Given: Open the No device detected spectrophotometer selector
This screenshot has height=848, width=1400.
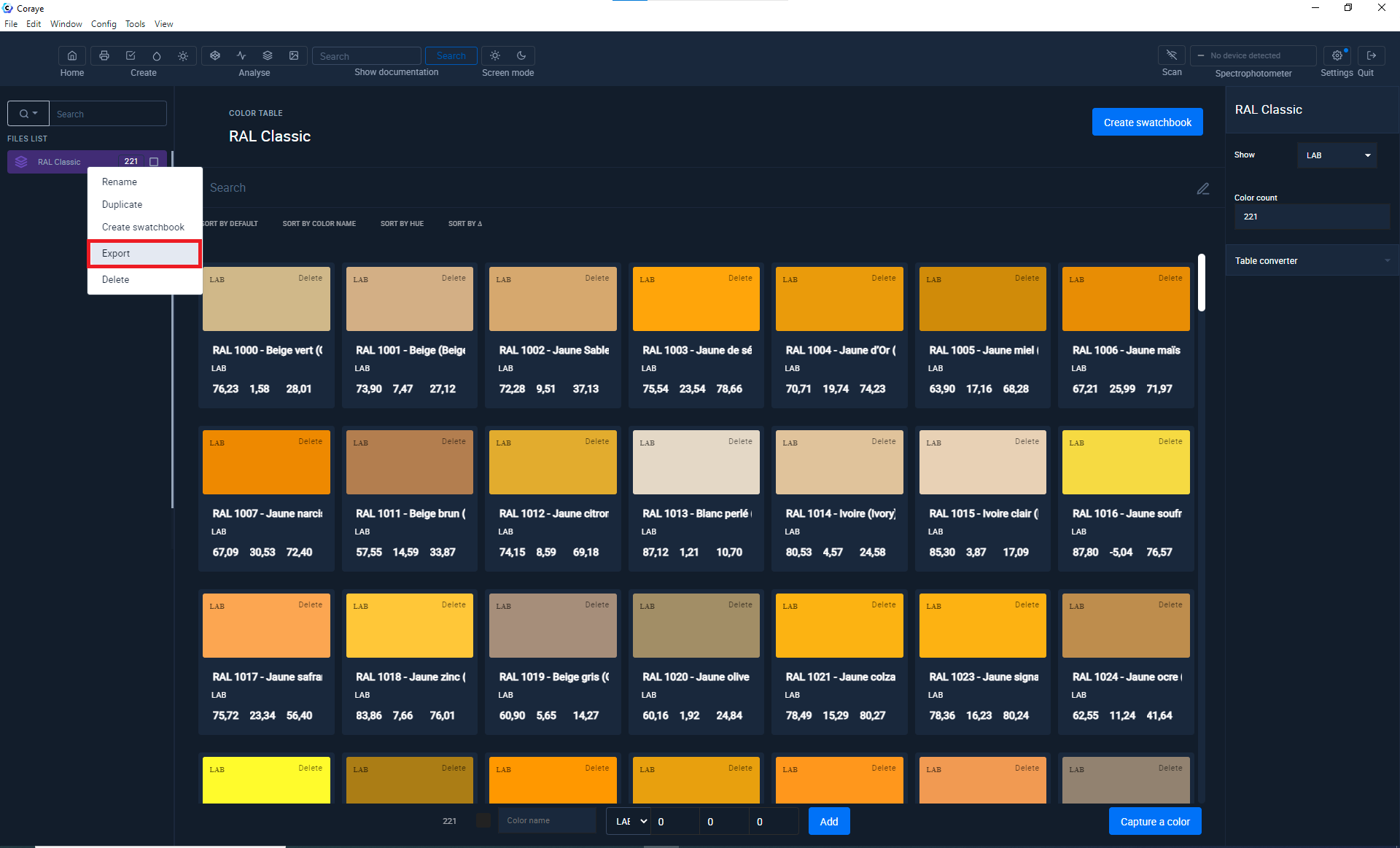Looking at the screenshot, I should (1253, 55).
